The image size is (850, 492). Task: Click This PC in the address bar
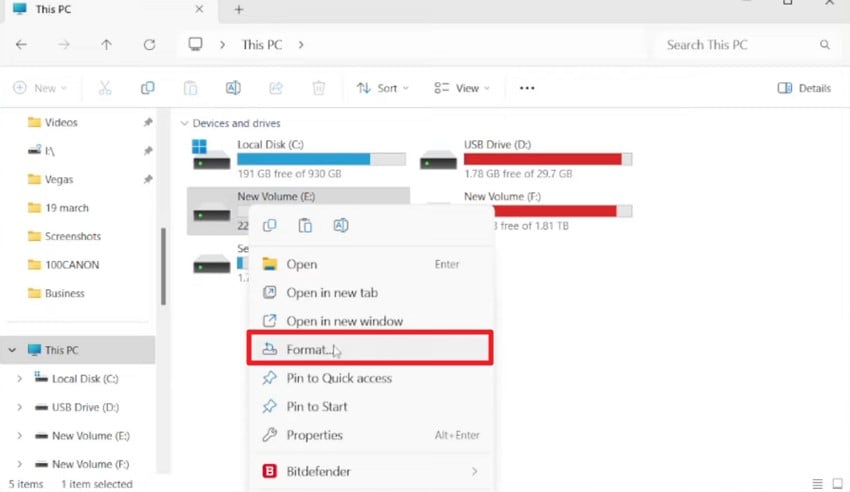pos(262,44)
